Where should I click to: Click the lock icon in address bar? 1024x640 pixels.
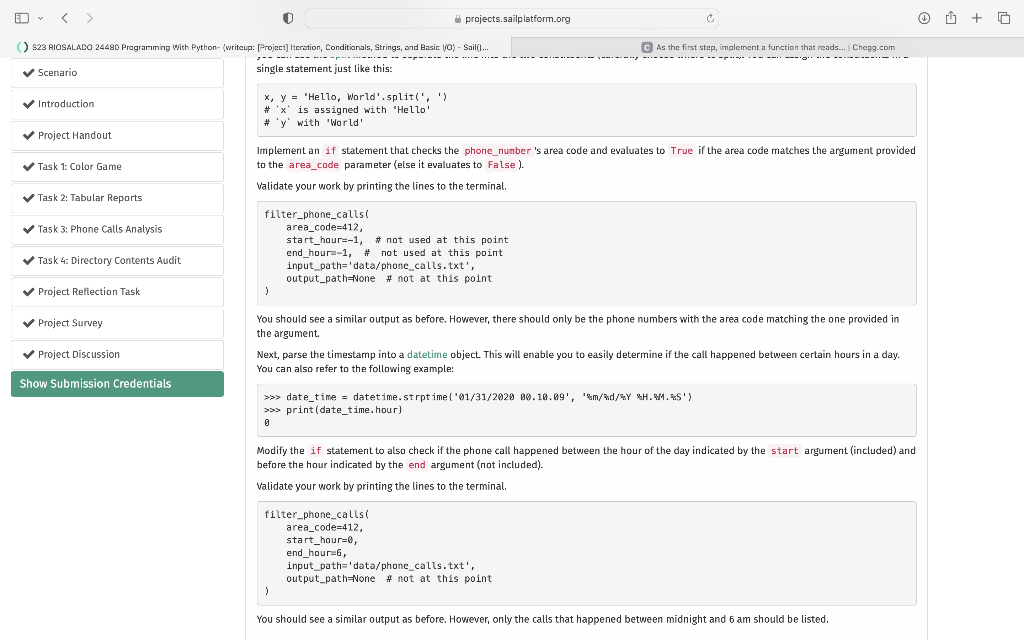coord(458,19)
